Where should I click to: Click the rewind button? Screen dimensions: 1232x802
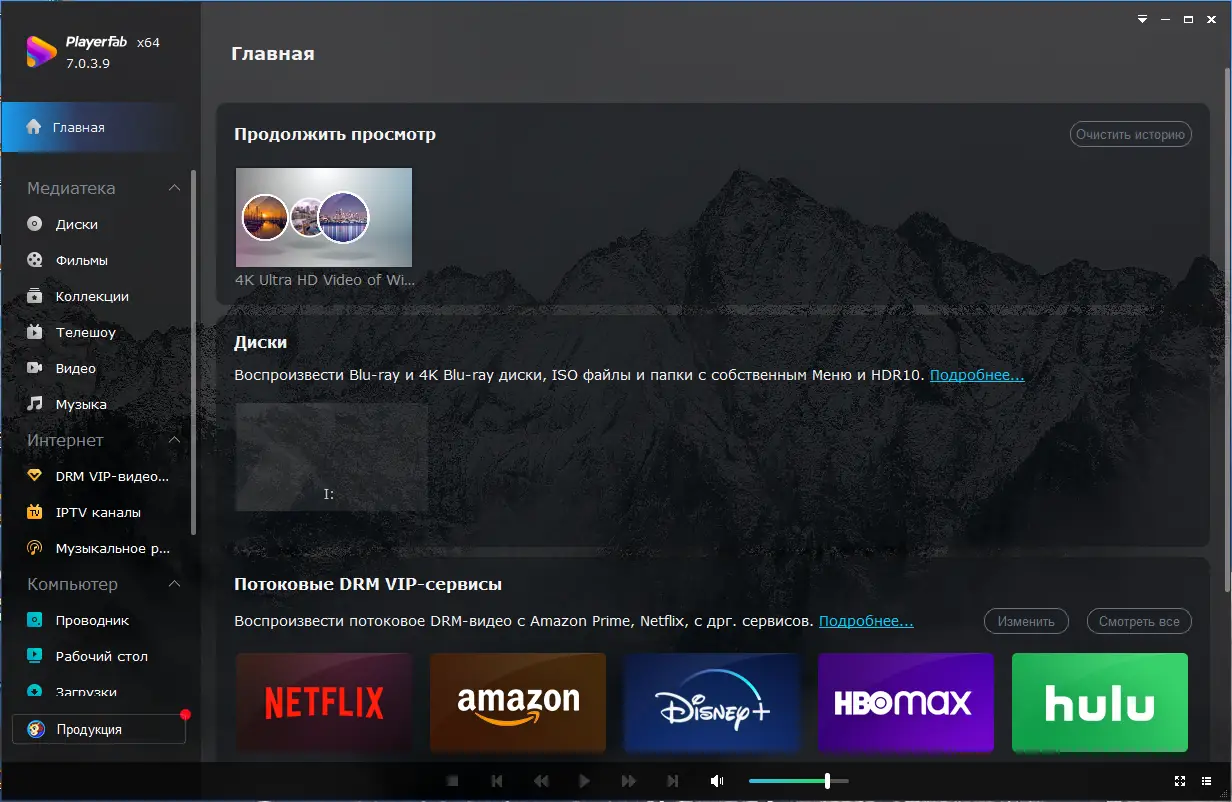[x=541, y=781]
